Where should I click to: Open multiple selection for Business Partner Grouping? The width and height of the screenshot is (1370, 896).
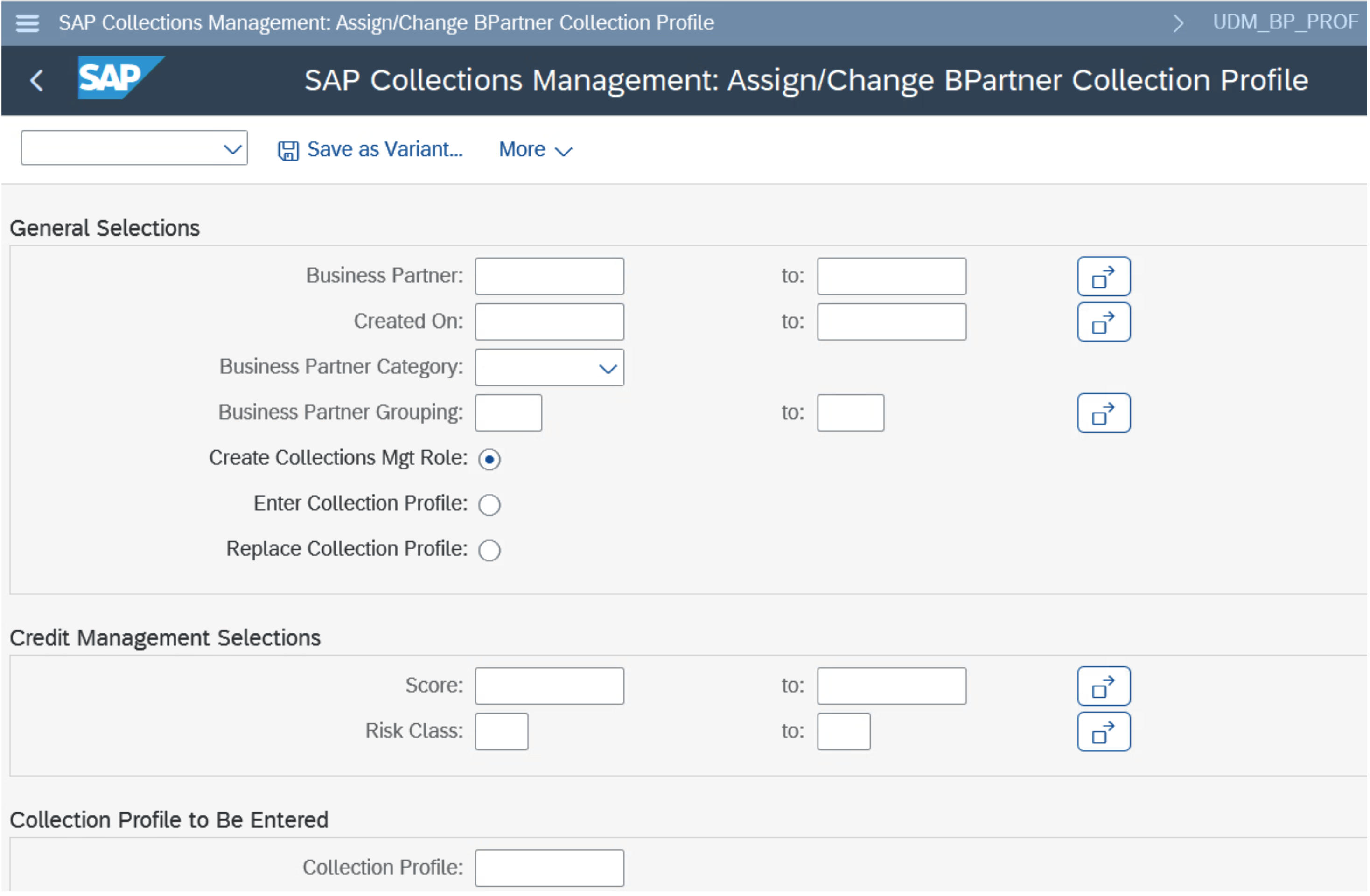(x=1103, y=413)
